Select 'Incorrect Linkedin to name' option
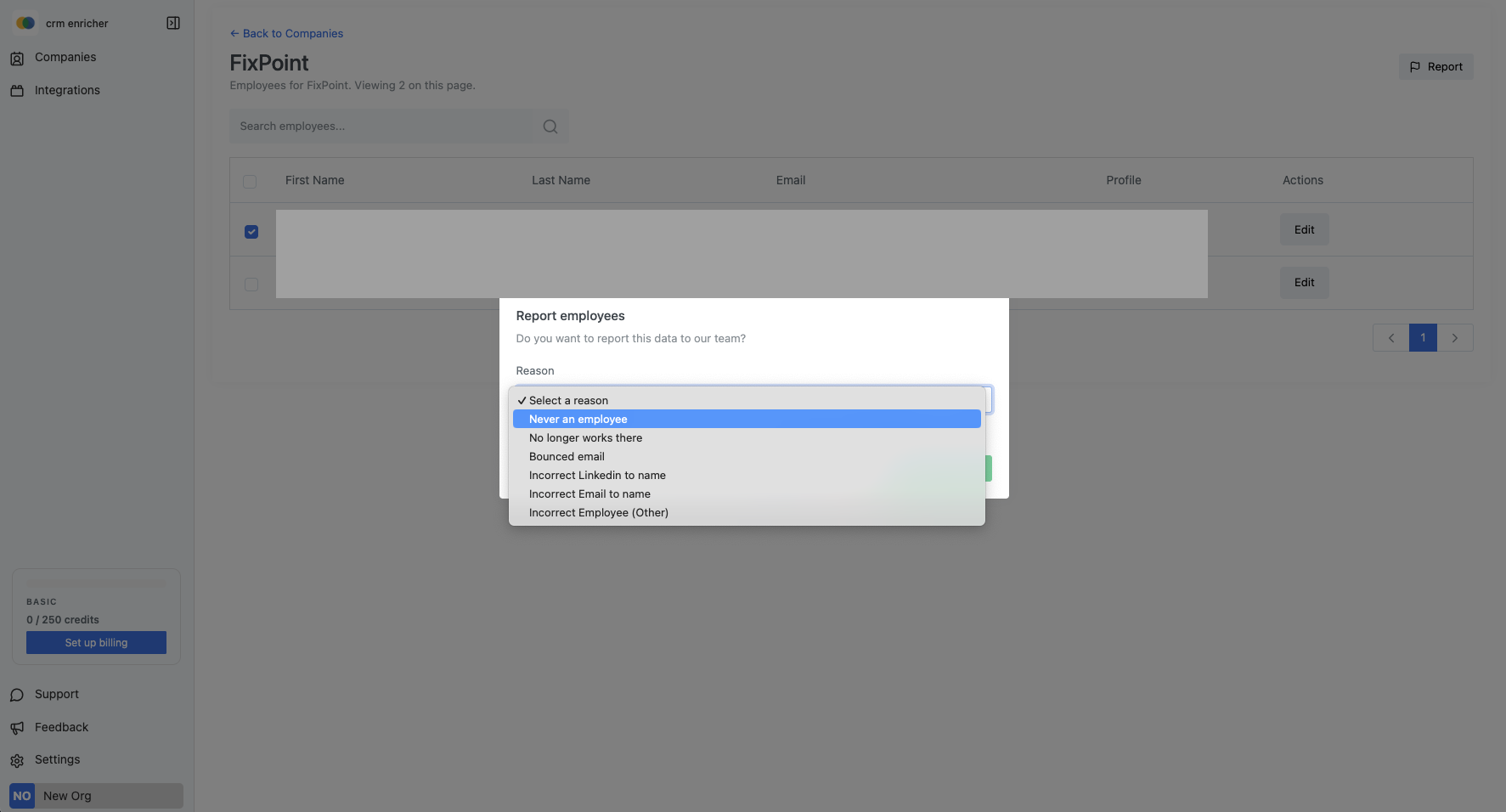The width and height of the screenshot is (1506, 812). [597, 475]
